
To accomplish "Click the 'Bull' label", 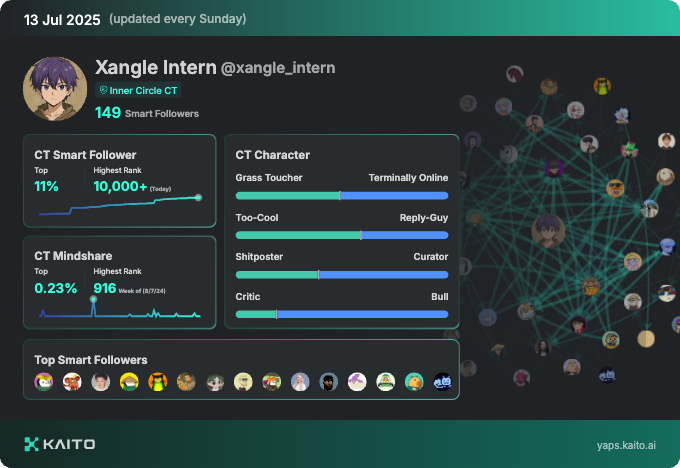I will click(x=439, y=297).
